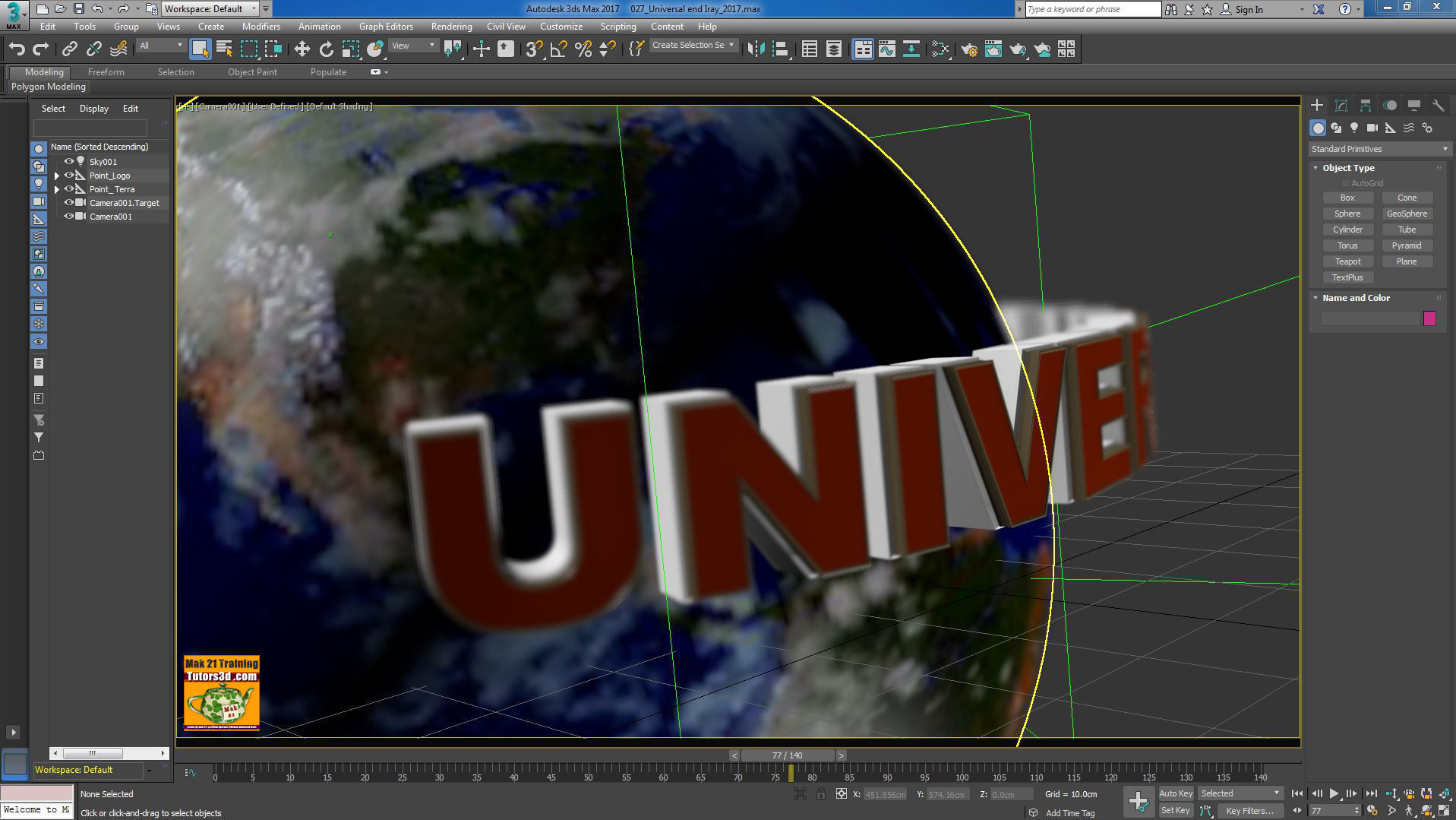Switch Create panel to Shapes category
This screenshot has height=820, width=1456.
1336,128
